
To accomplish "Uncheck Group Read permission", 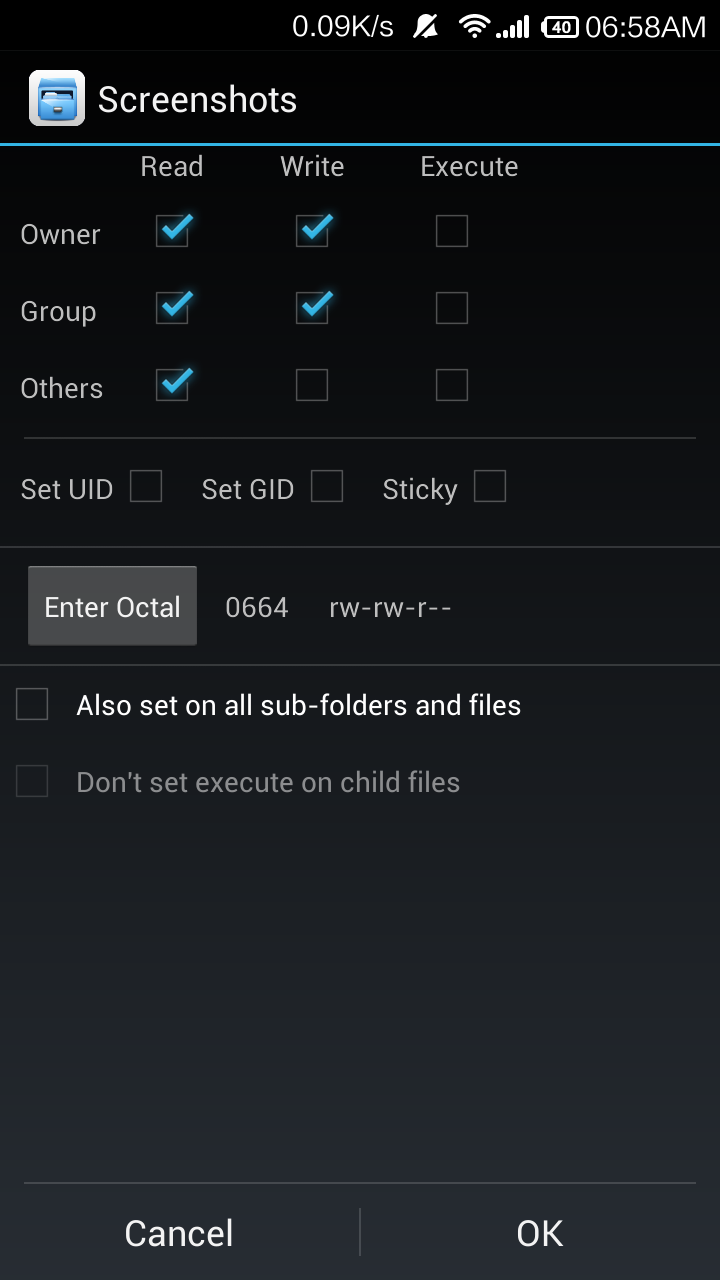I will pos(173,308).
